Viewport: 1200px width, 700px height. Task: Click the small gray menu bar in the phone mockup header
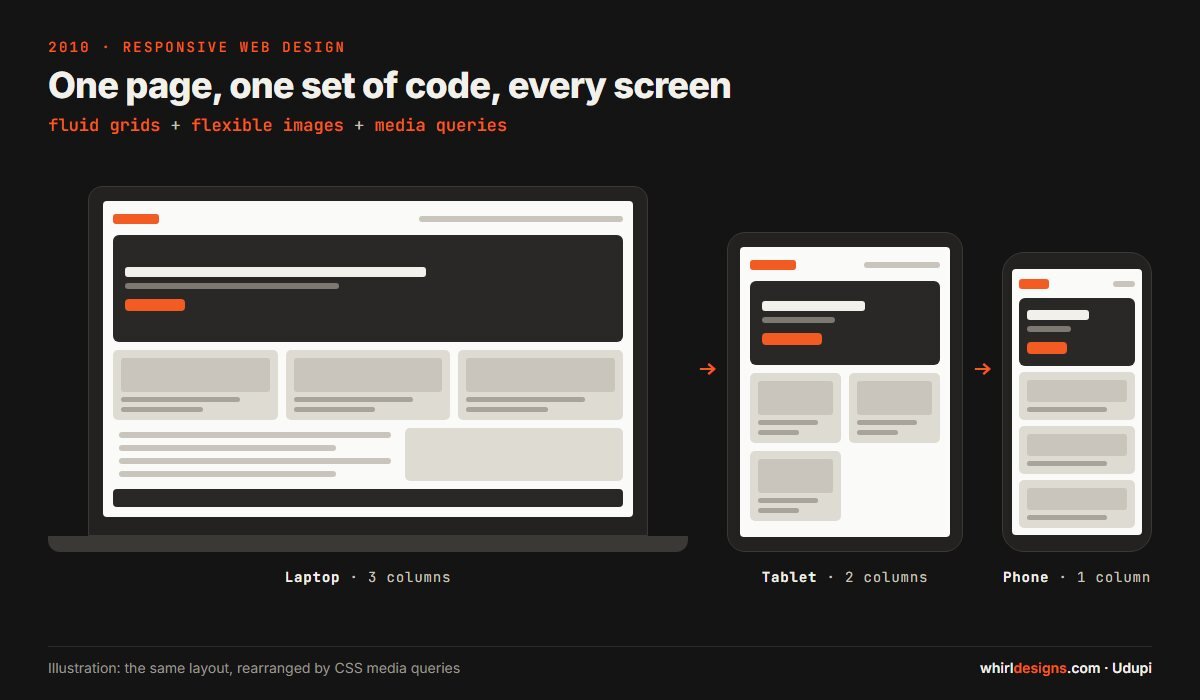(x=1124, y=284)
